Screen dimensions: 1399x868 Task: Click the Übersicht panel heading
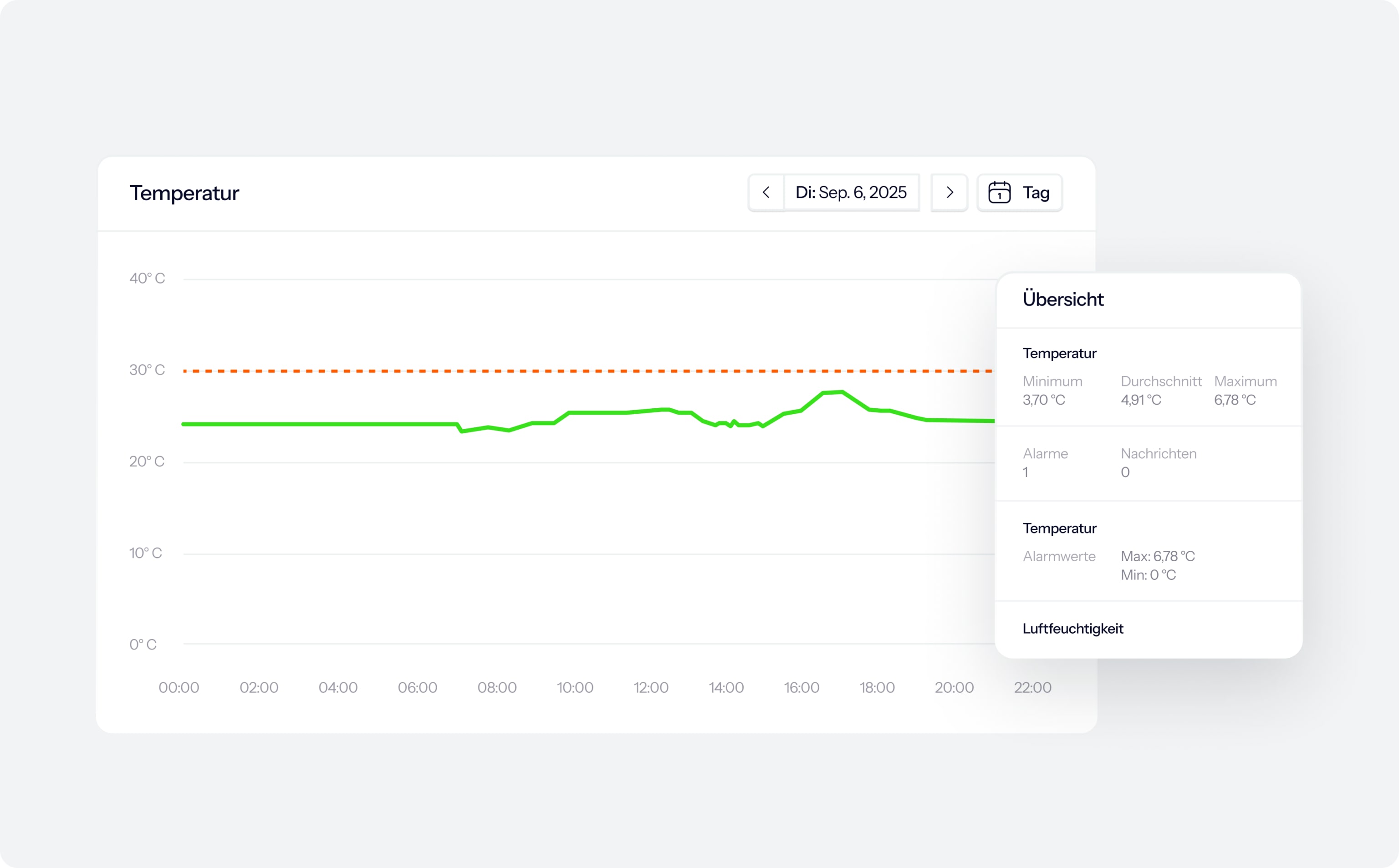1062,299
